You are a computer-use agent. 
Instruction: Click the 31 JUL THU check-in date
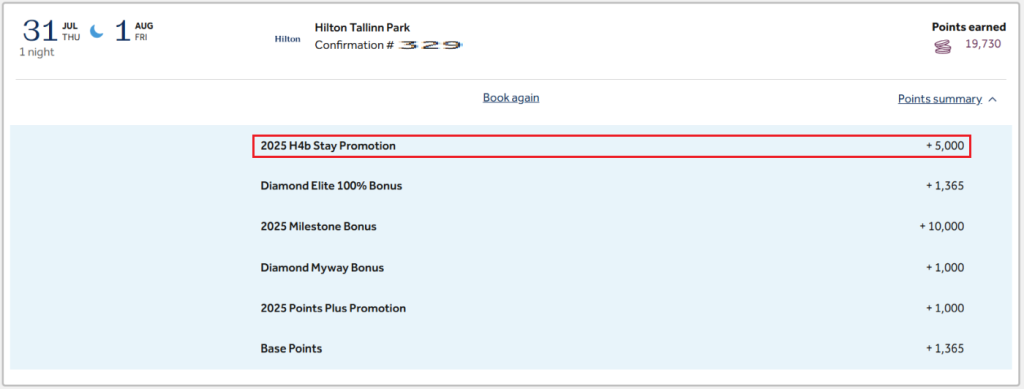click(x=51, y=31)
